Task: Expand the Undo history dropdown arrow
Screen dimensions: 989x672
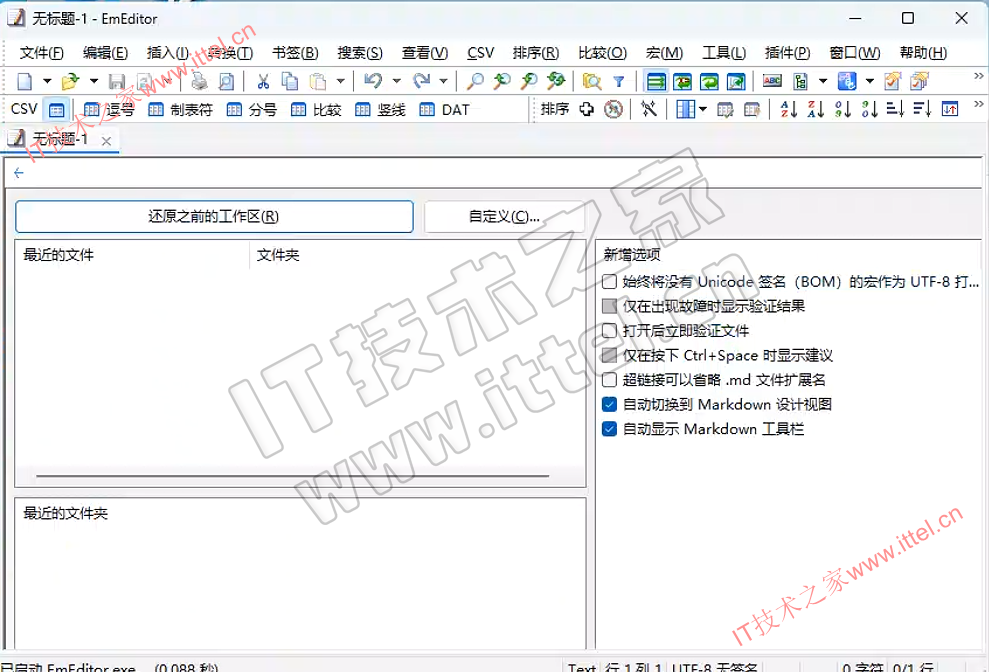Action: (396, 82)
